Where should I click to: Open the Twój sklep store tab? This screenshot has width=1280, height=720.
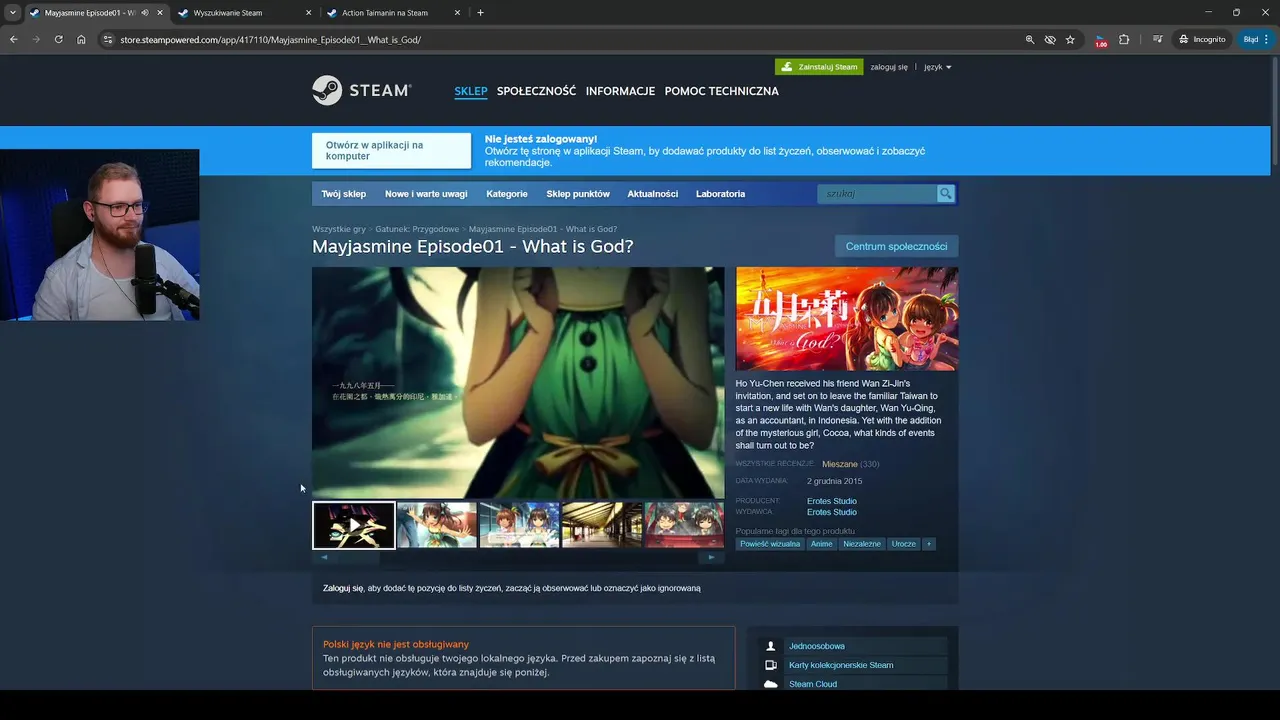(344, 194)
